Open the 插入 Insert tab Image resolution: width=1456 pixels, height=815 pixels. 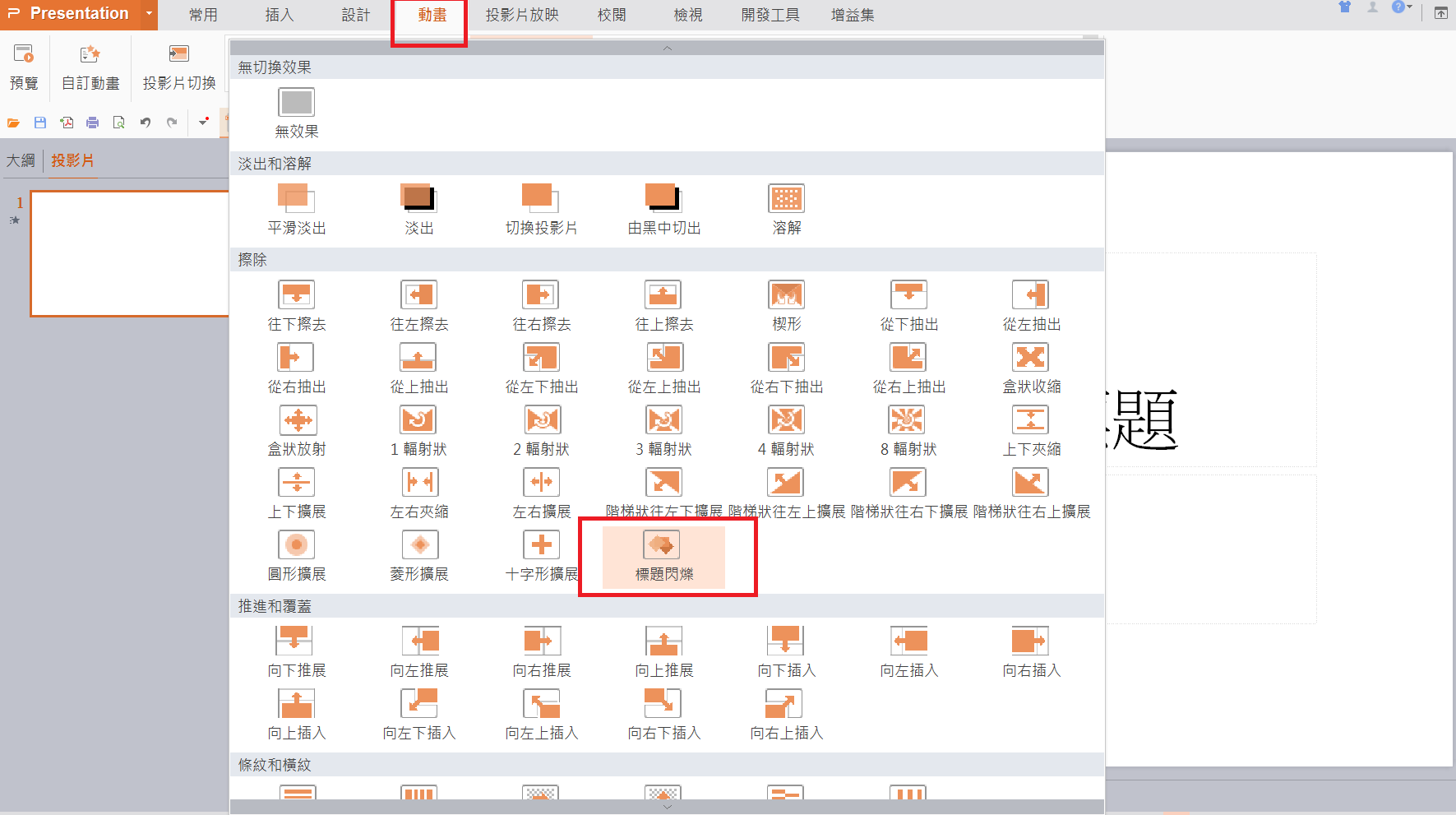point(280,15)
